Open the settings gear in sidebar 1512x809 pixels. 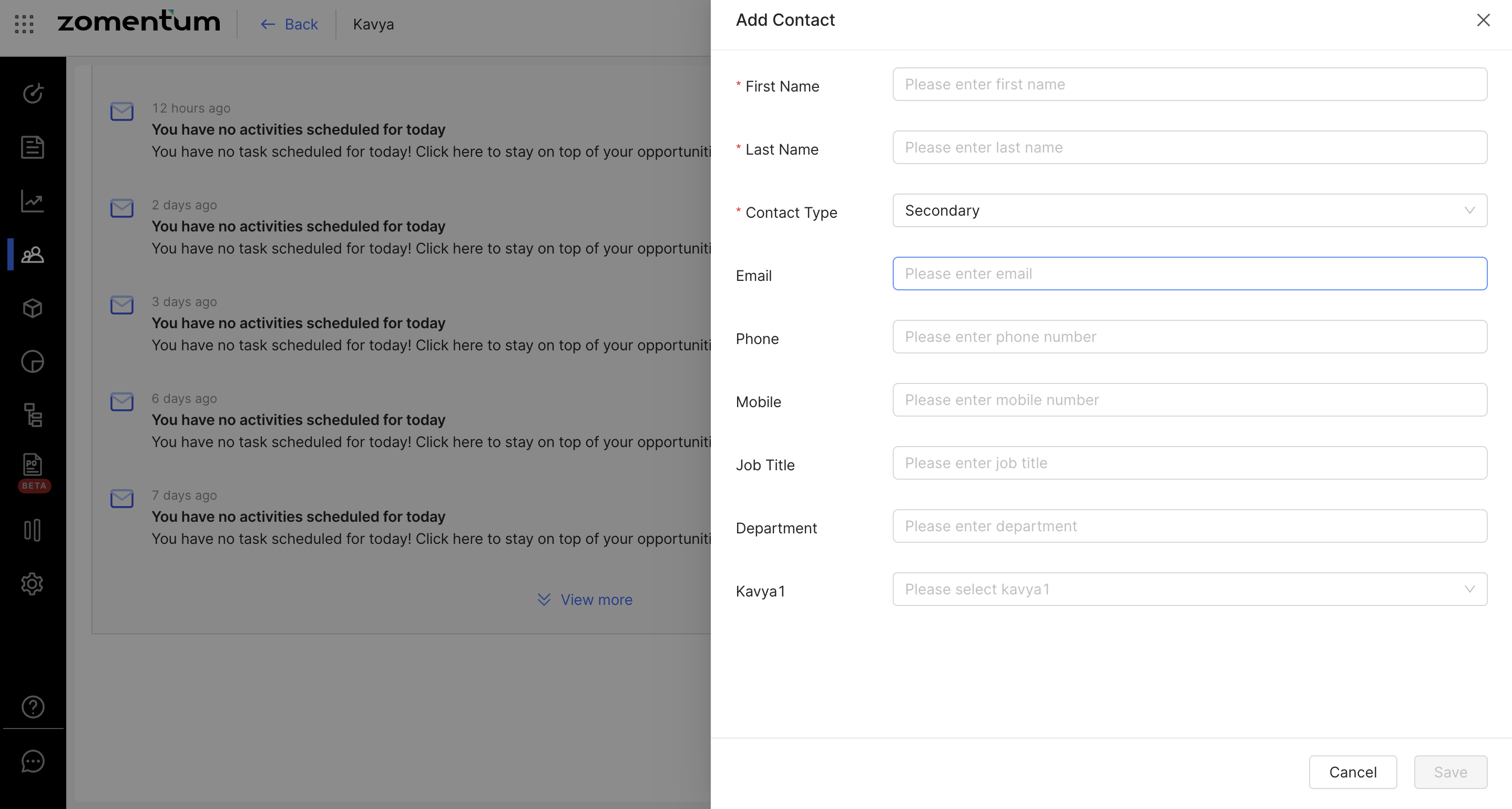pyautogui.click(x=33, y=583)
